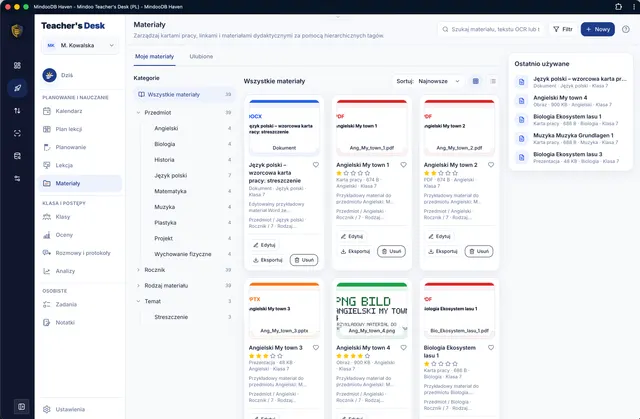Screen dimensions: 640x419
Task: Click the shield logo in the left rail
Action: click(17, 31)
